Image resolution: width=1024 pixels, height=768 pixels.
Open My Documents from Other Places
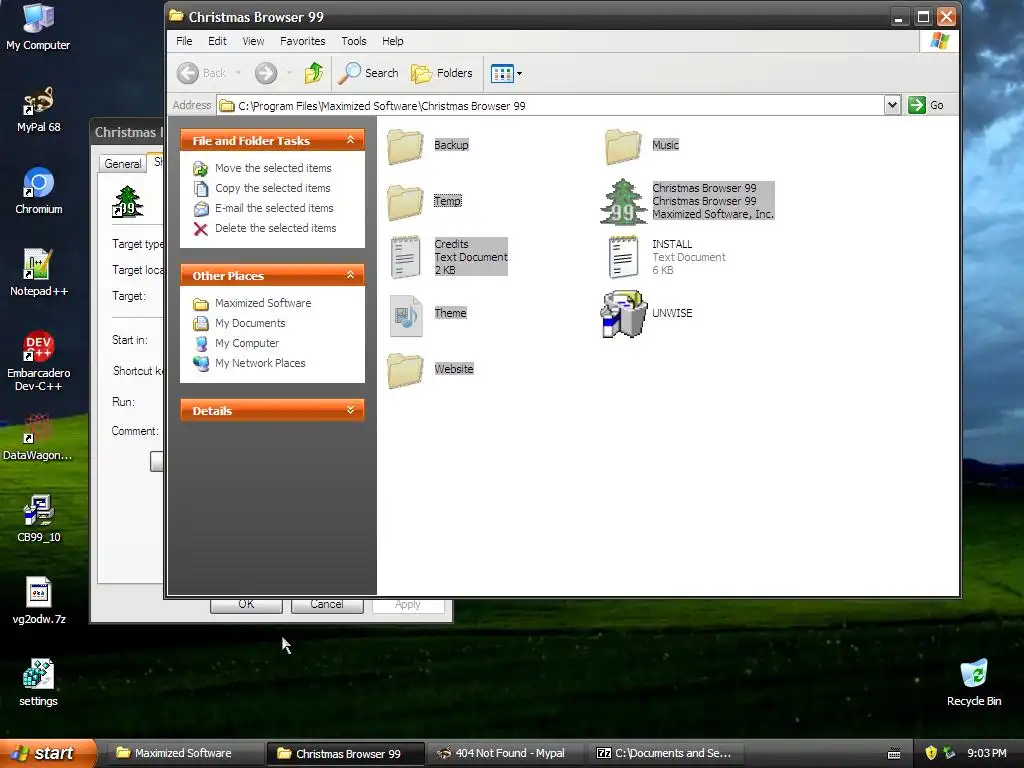[x=250, y=324]
